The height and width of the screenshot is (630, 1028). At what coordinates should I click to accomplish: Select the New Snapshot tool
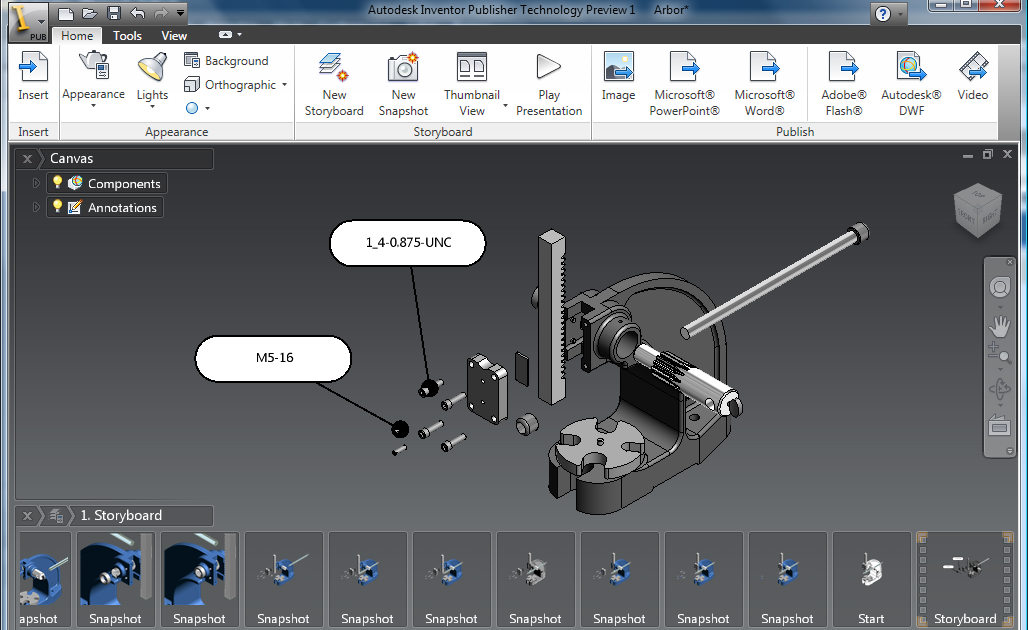[403, 82]
